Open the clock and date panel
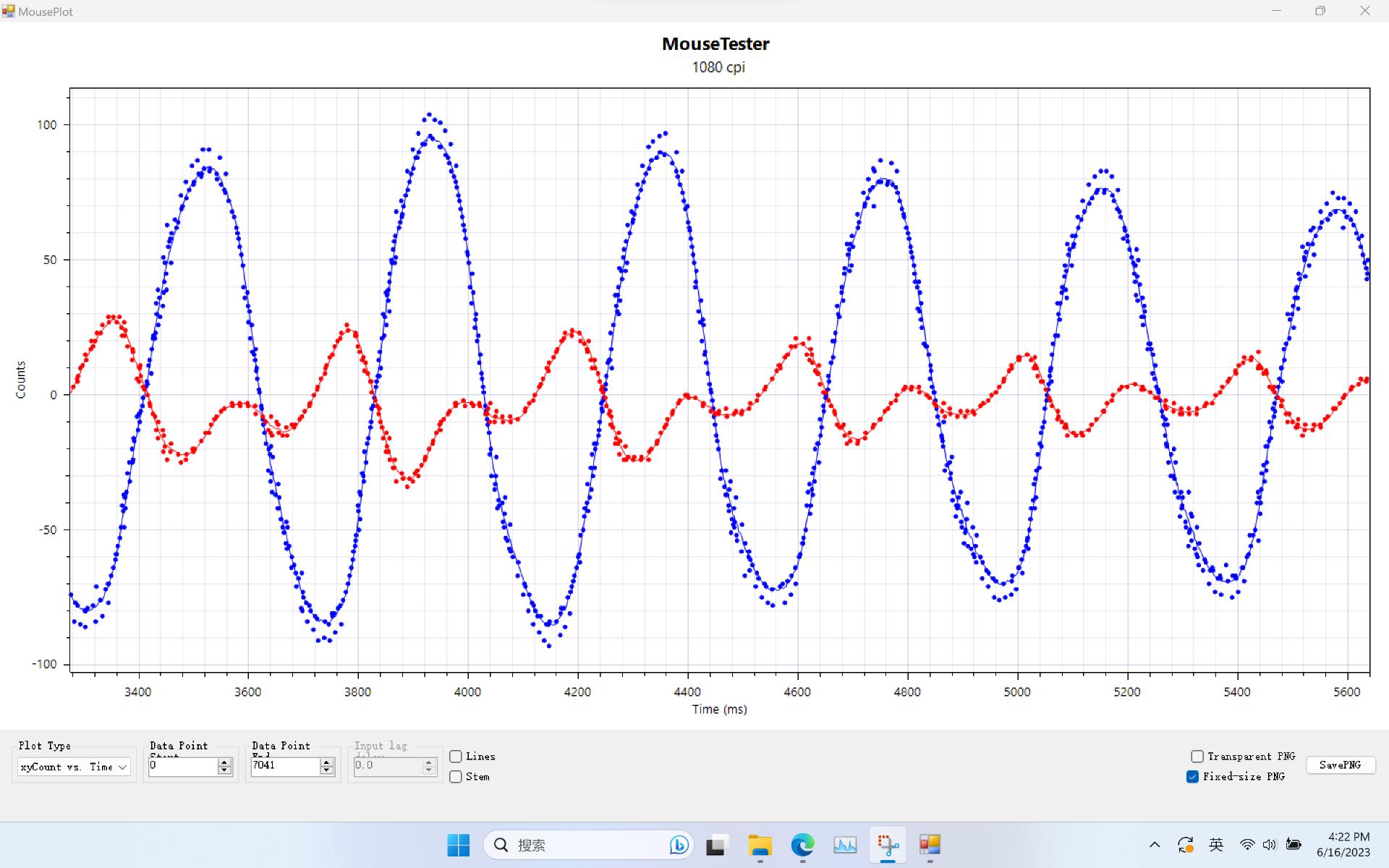 tap(1343, 845)
